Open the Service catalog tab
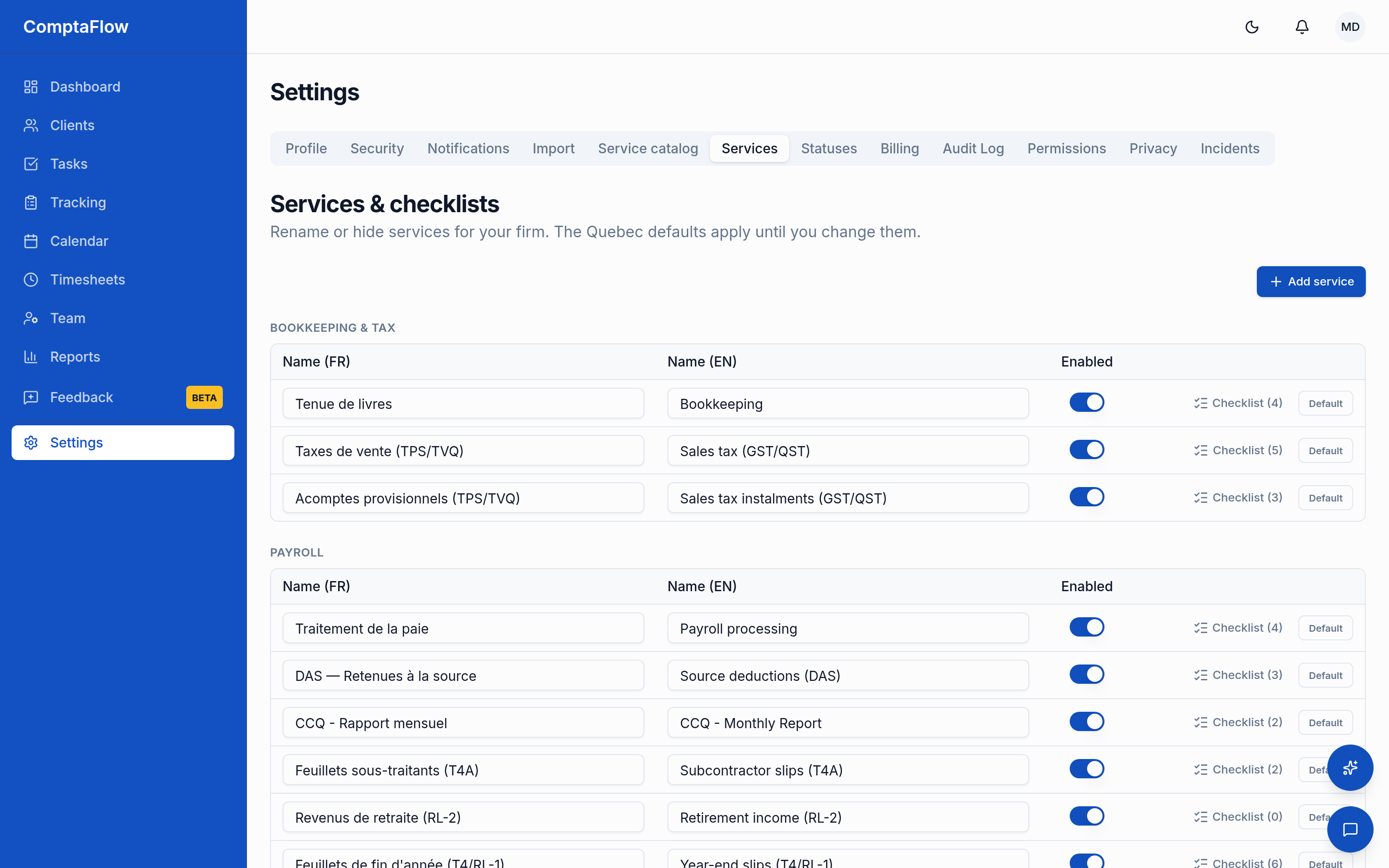Image resolution: width=1389 pixels, height=868 pixels. point(648,149)
